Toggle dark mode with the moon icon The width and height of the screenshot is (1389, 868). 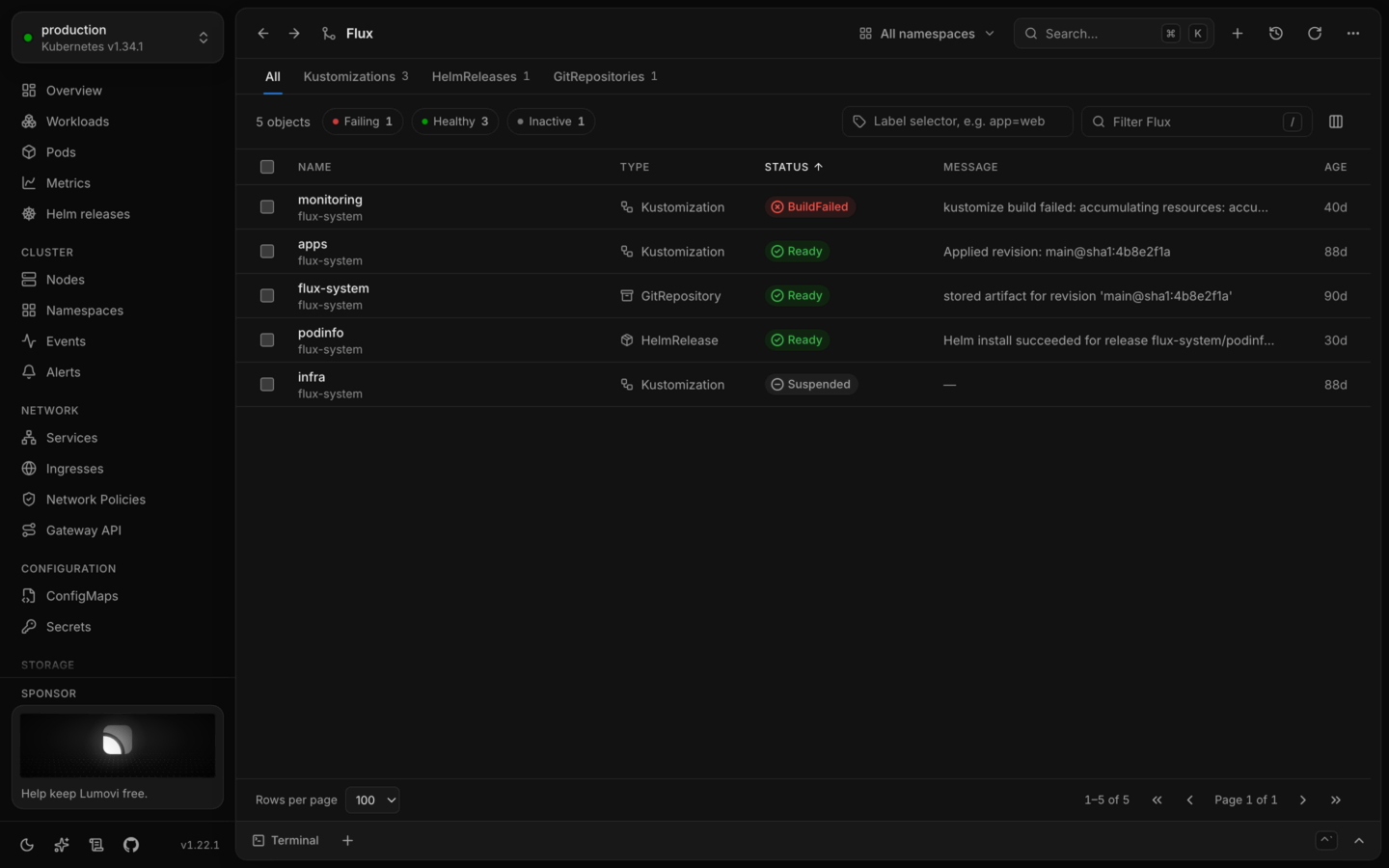[27, 845]
